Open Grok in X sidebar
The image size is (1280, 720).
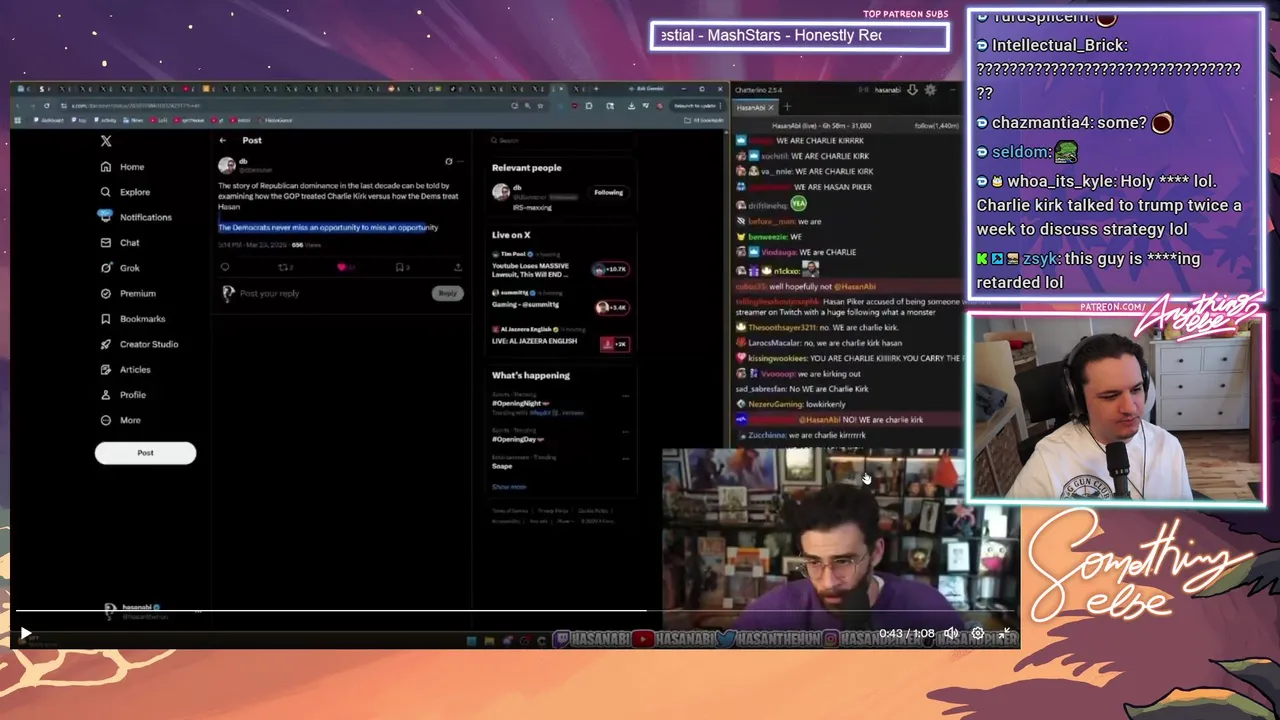click(121, 268)
